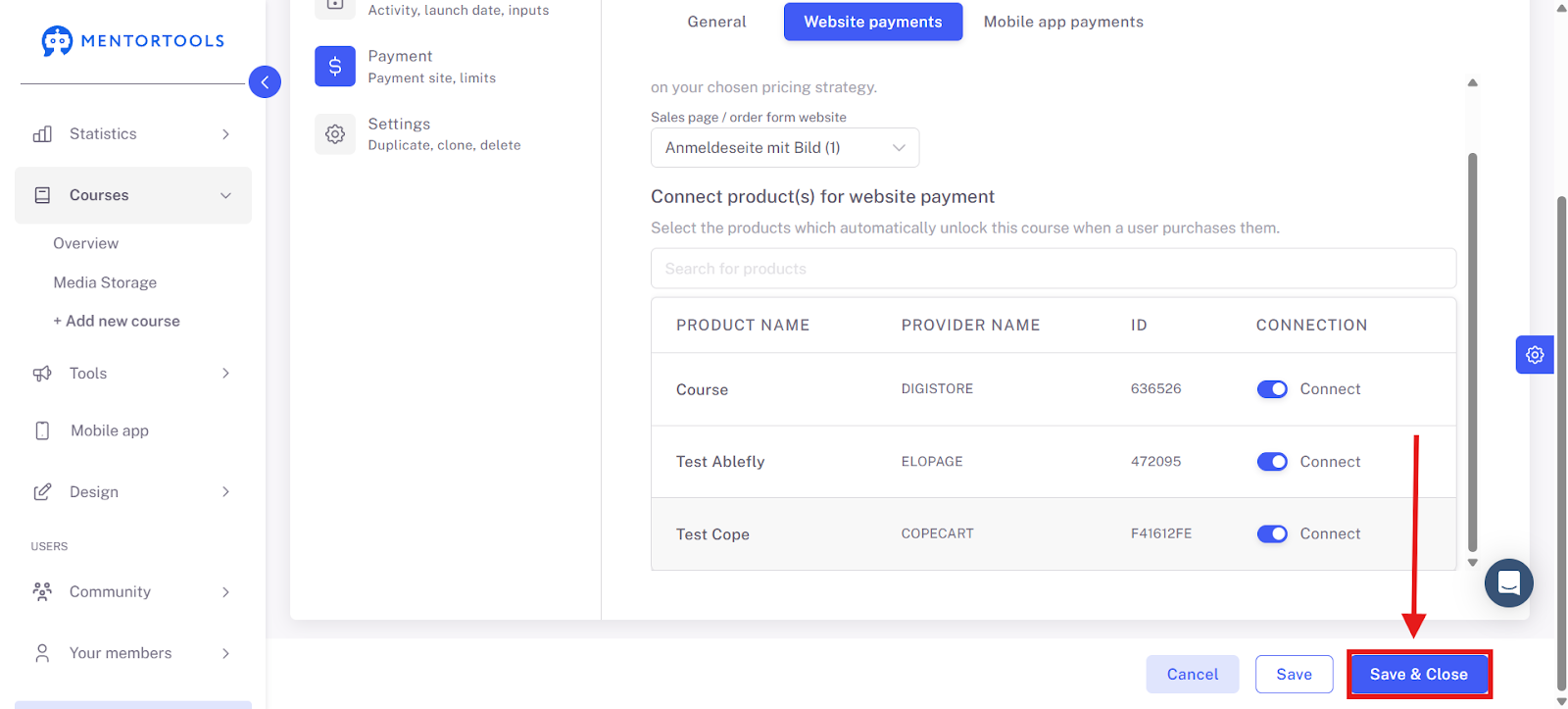Click the Mentortools logo
The image size is (1568, 709).
[x=133, y=41]
